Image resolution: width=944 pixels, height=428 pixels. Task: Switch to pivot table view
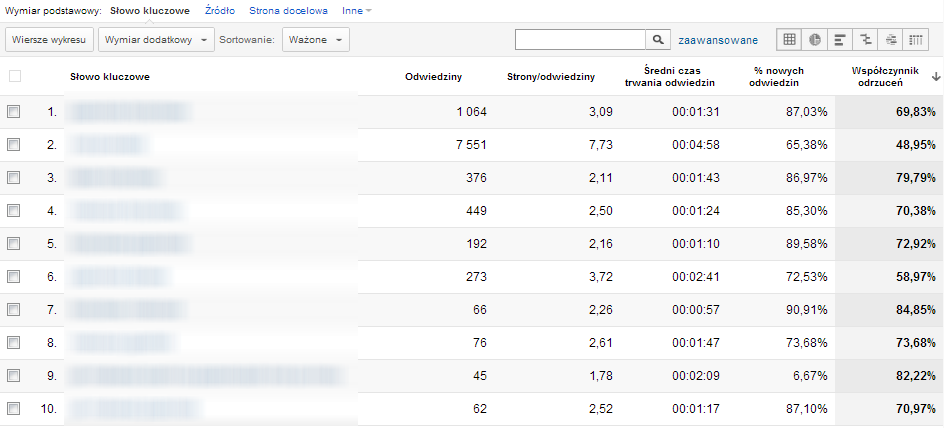[x=916, y=40]
